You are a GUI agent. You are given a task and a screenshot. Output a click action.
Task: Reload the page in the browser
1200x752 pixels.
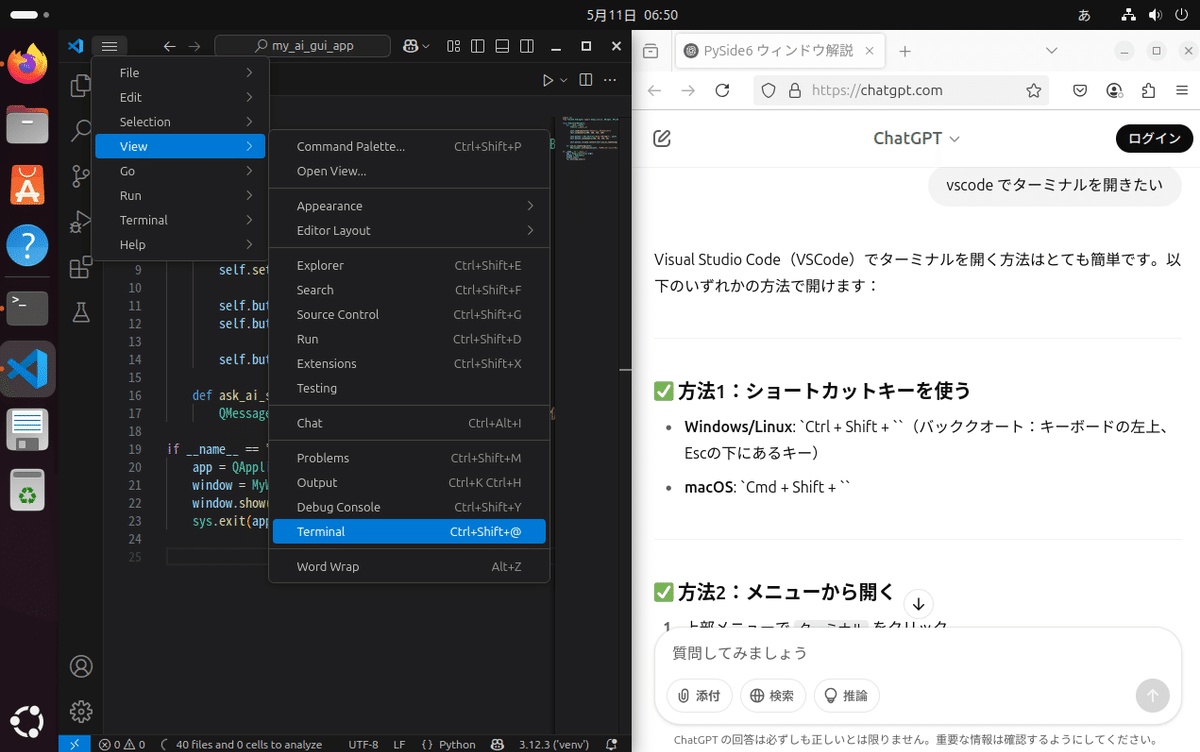point(722,90)
